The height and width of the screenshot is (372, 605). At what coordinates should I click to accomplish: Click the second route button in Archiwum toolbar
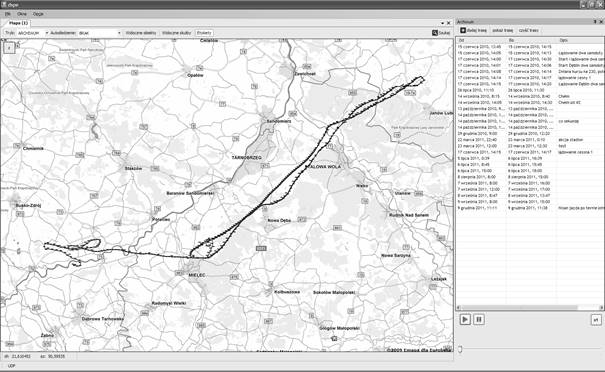coord(503,30)
